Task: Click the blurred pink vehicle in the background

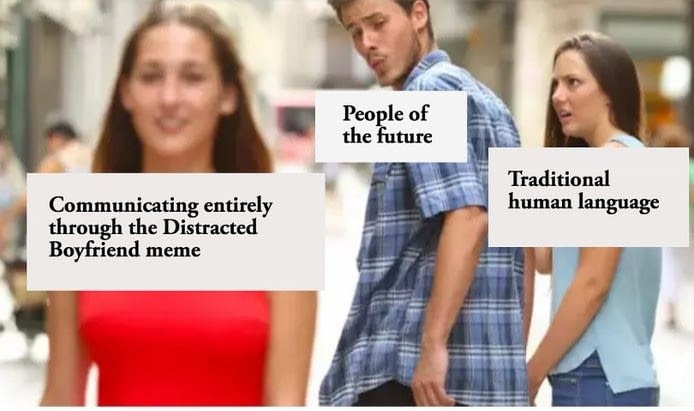Action: pyautogui.click(x=294, y=128)
